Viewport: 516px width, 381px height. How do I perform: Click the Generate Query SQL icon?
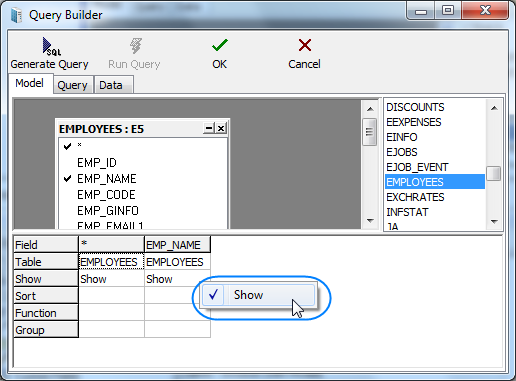(x=51, y=46)
